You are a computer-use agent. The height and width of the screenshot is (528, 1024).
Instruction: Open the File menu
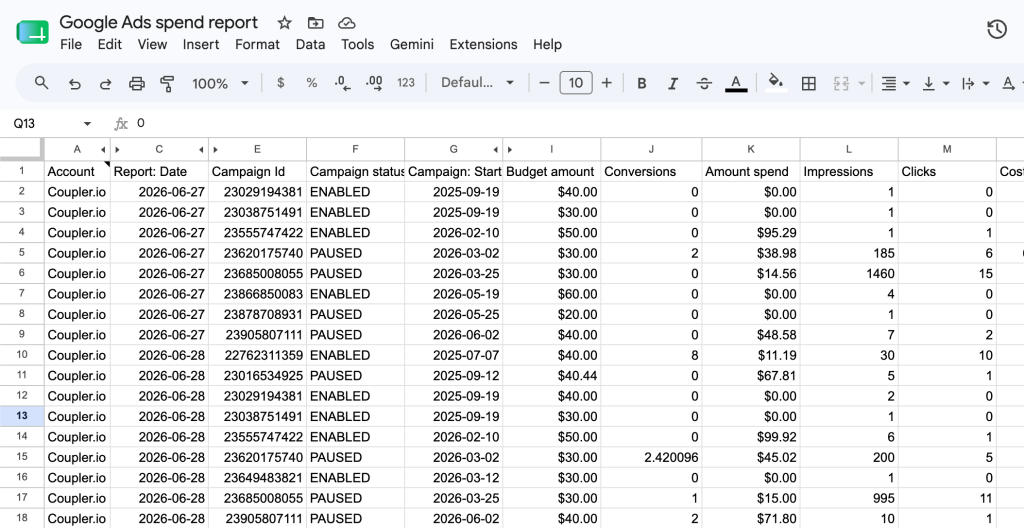71,44
